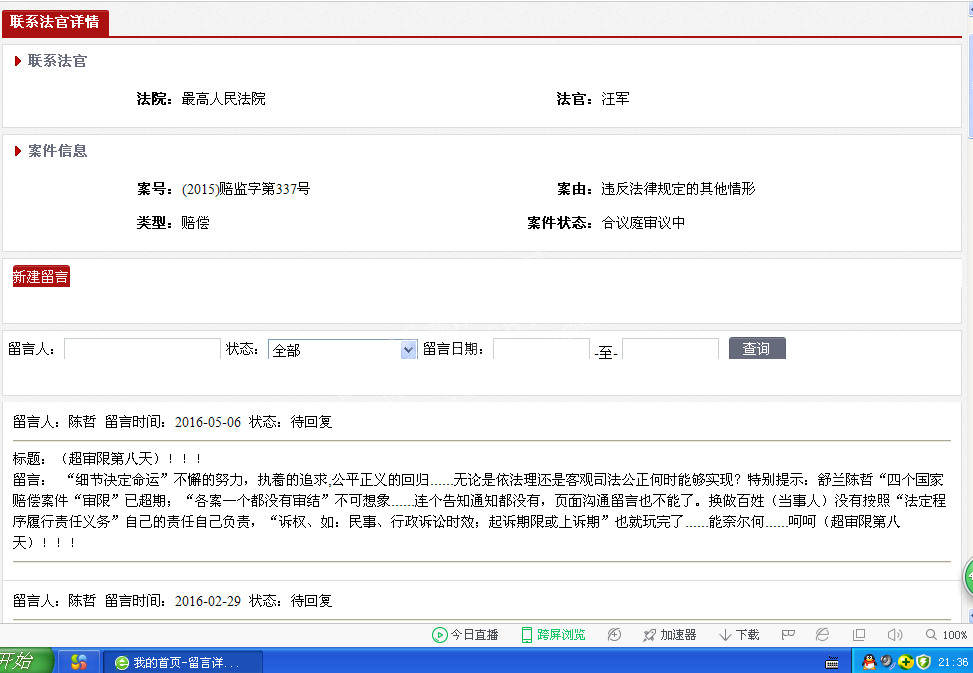Viewport: 973px width, 673px height.
Task: Click the circular plus icon left of 加速器
Action: tap(614, 635)
